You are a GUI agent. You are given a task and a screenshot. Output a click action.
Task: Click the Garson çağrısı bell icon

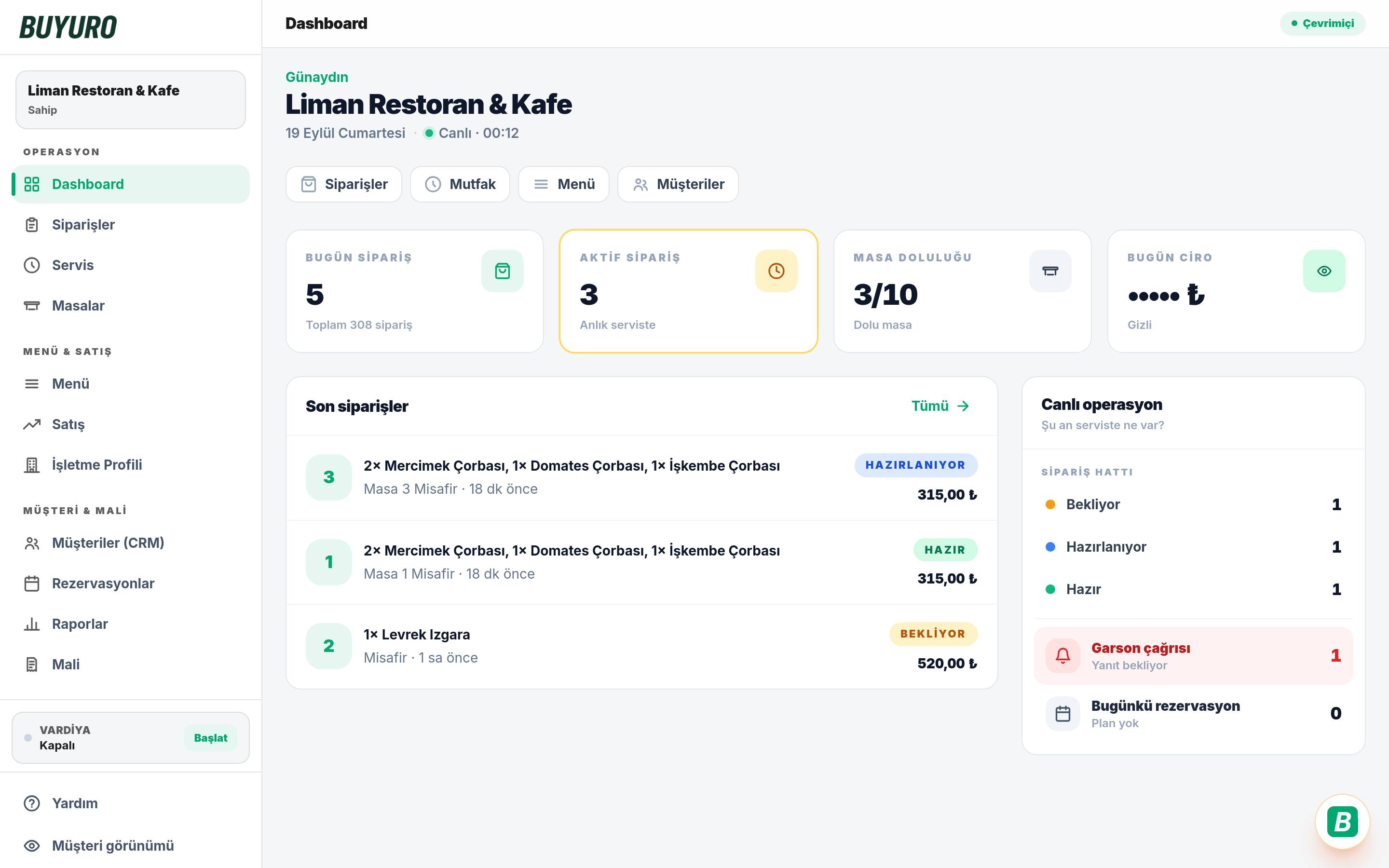(x=1063, y=656)
